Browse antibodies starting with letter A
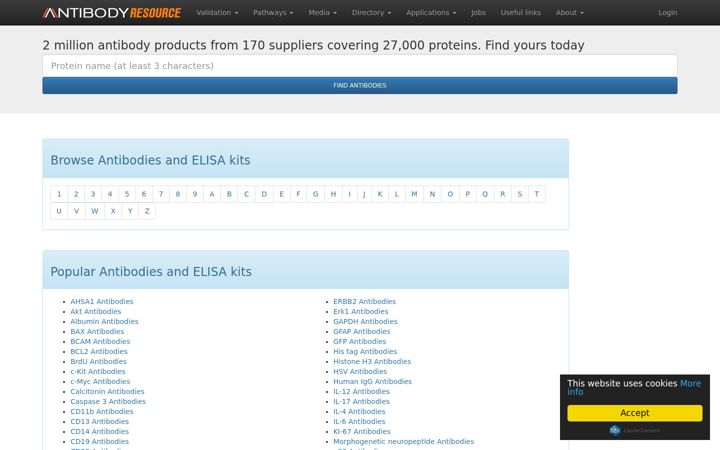The width and height of the screenshot is (720, 450). 212,194
